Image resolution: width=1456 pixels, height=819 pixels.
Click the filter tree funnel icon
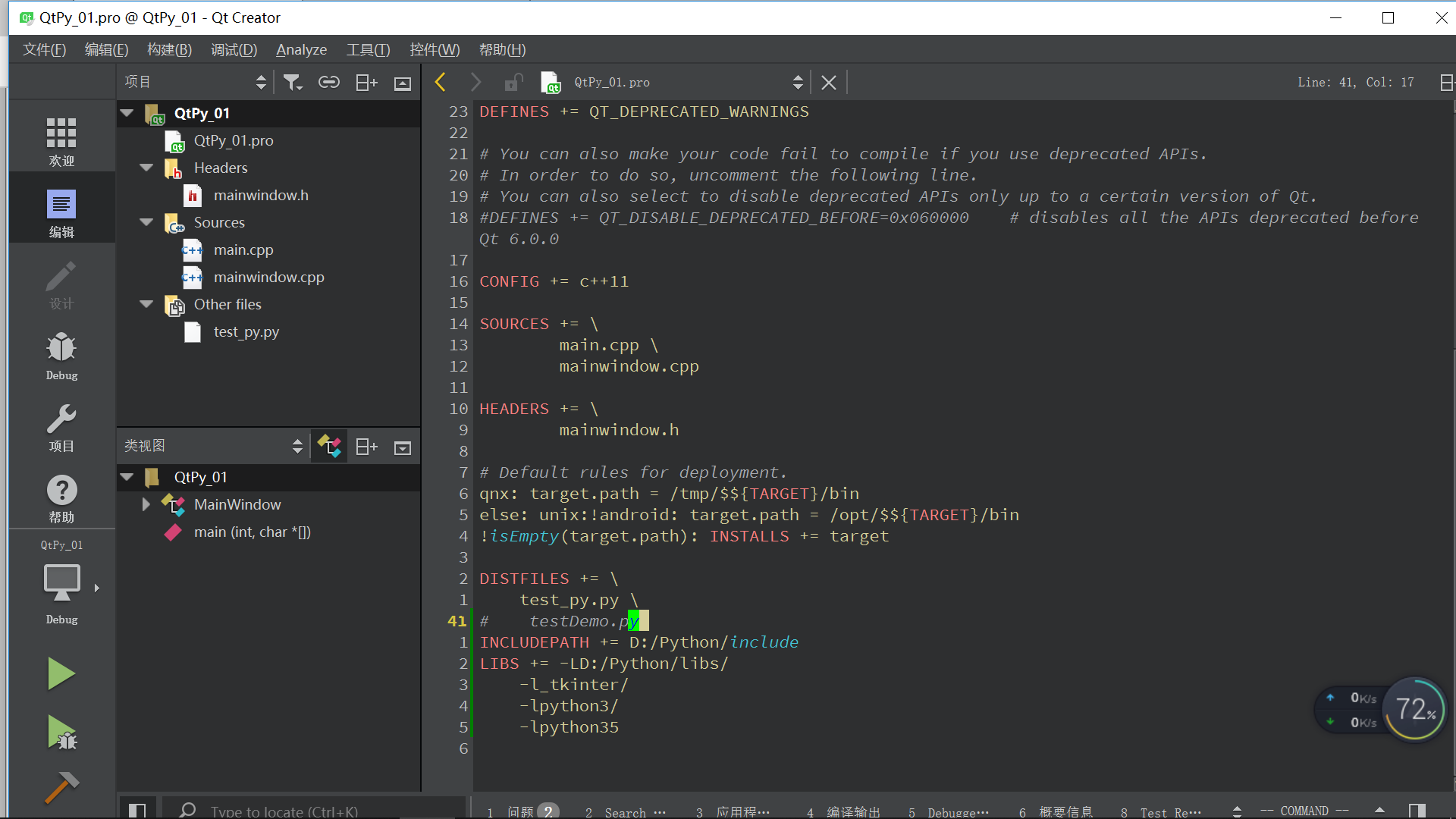point(293,83)
